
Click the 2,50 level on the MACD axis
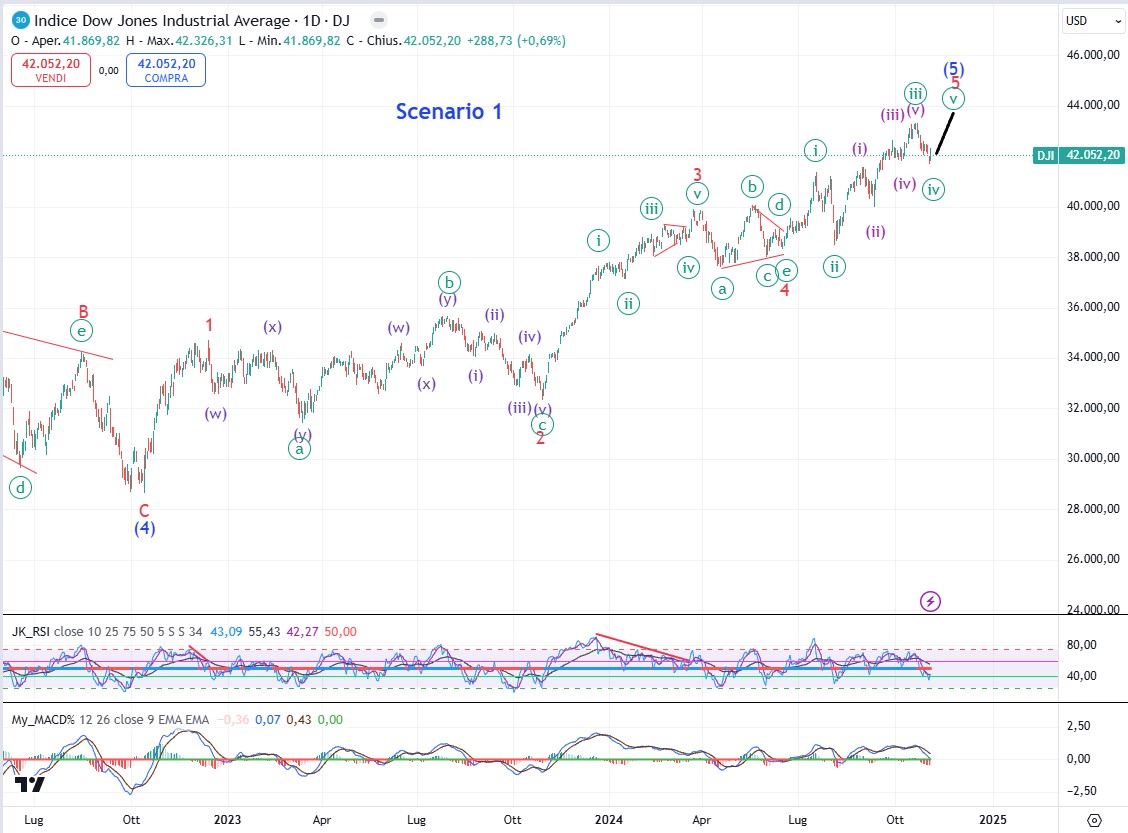click(1078, 726)
